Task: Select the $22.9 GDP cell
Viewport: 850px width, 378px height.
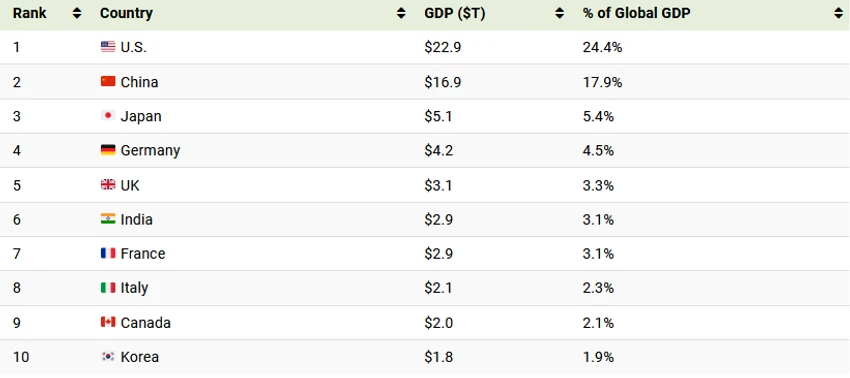Action: click(x=443, y=47)
